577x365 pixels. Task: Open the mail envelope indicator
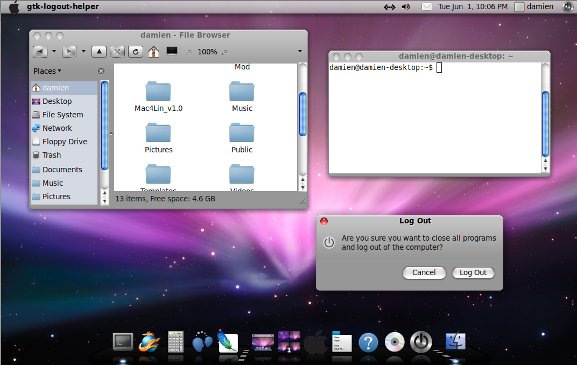click(426, 7)
